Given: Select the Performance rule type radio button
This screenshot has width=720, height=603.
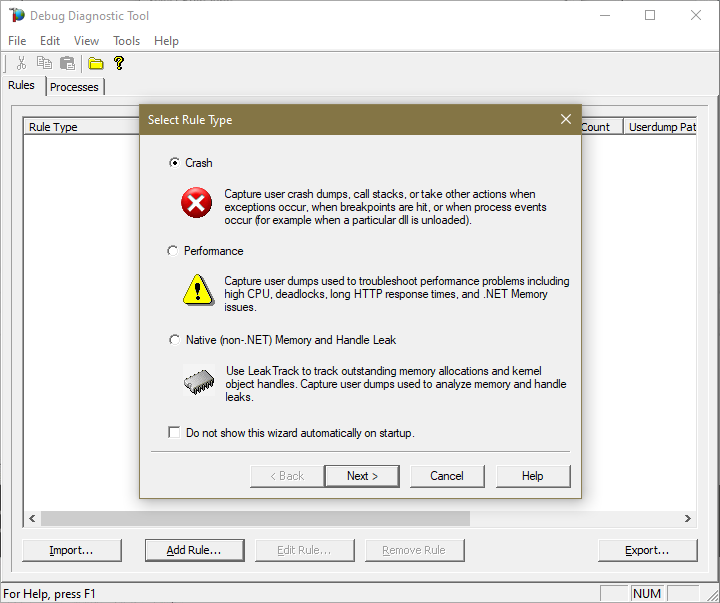Looking at the screenshot, I should [x=173, y=251].
